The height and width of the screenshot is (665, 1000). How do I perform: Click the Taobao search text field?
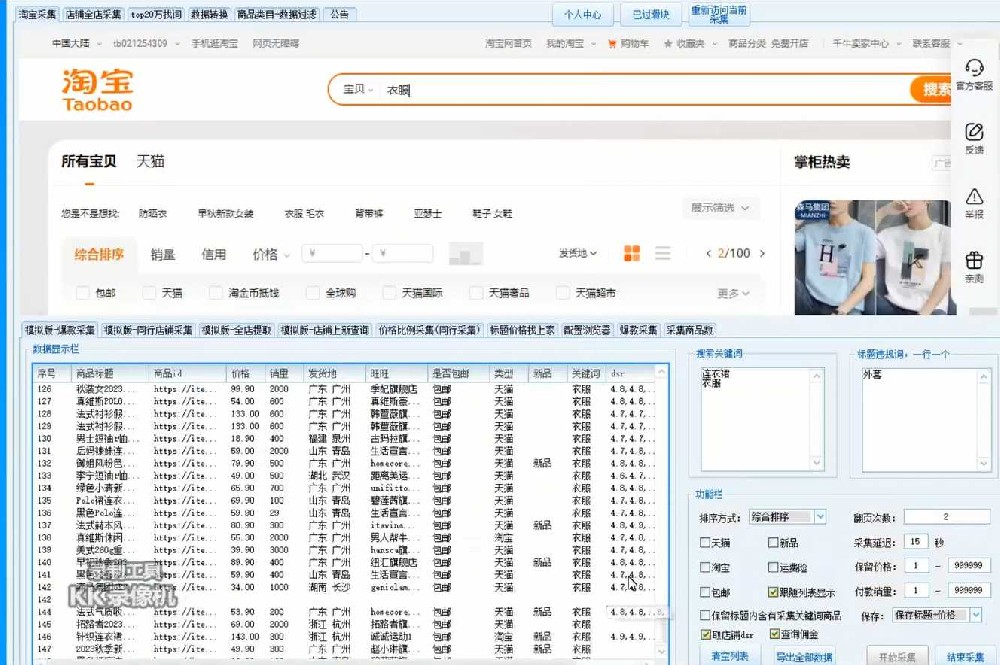(644, 90)
